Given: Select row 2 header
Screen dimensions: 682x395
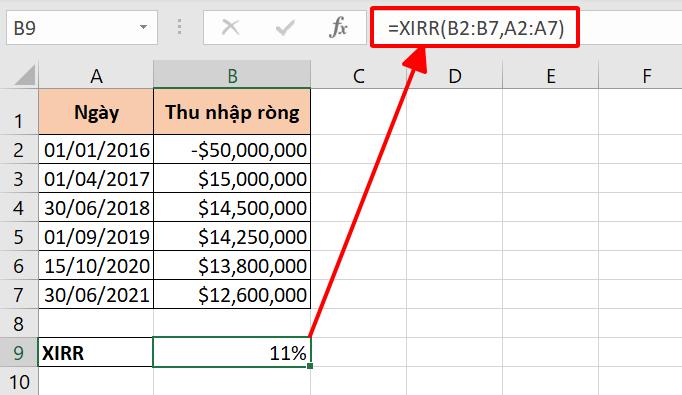Looking at the screenshot, I should point(19,149).
